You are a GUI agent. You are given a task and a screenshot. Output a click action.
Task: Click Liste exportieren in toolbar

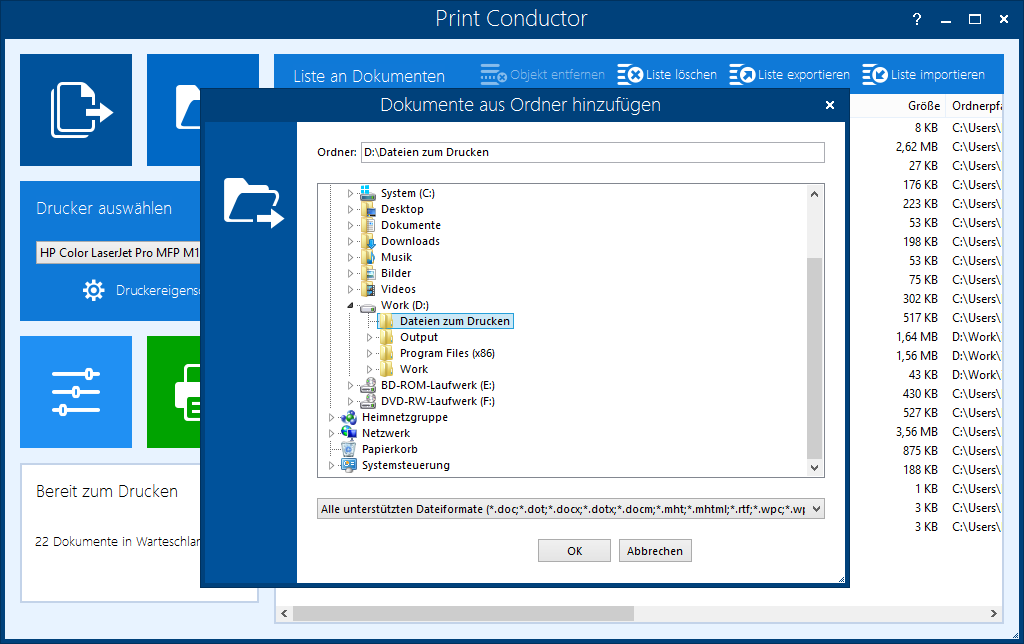[790, 75]
